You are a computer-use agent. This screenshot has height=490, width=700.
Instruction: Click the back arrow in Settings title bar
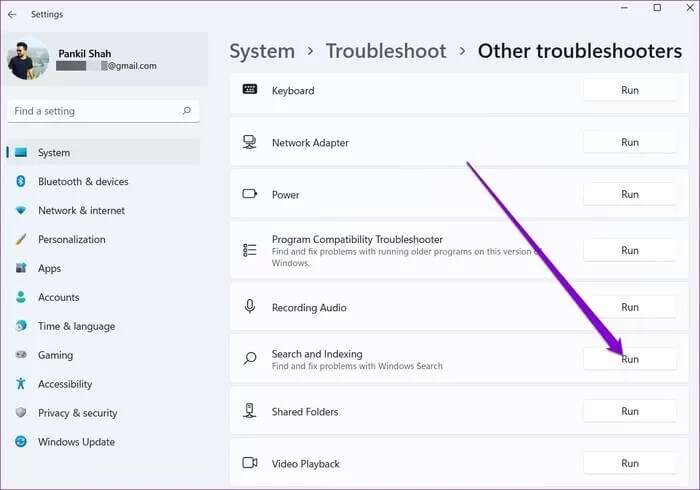(12, 14)
